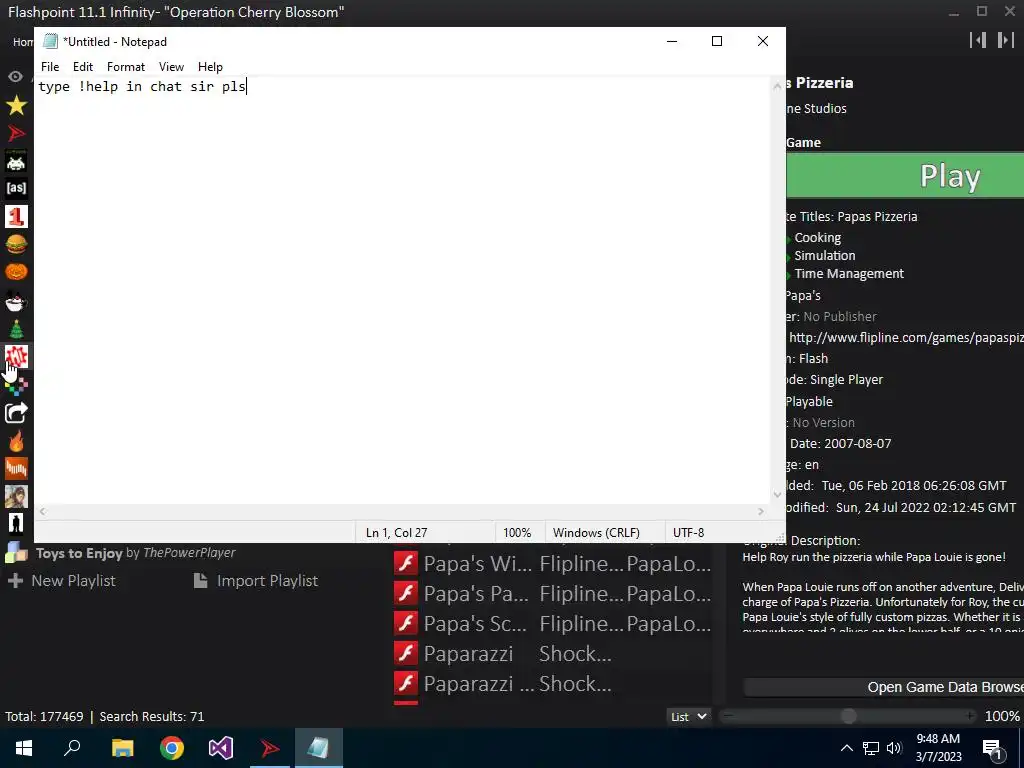Open the flipline.com source URL link
This screenshot has width=1024, height=768.
[x=906, y=338]
